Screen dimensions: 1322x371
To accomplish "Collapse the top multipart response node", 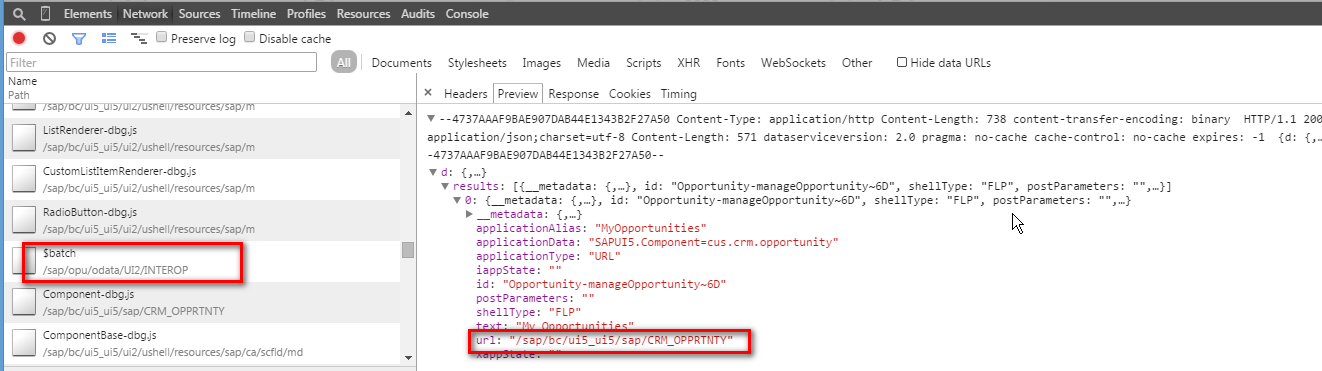I will pyautogui.click(x=431, y=119).
